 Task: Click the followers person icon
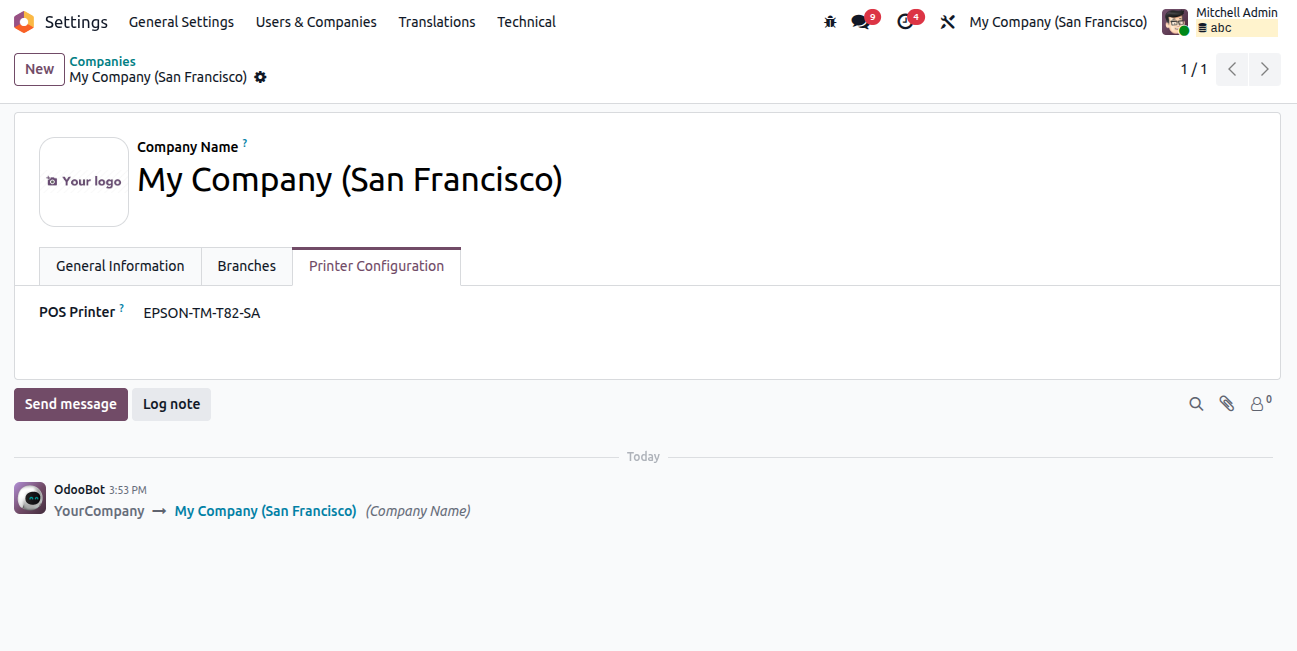pos(1258,404)
